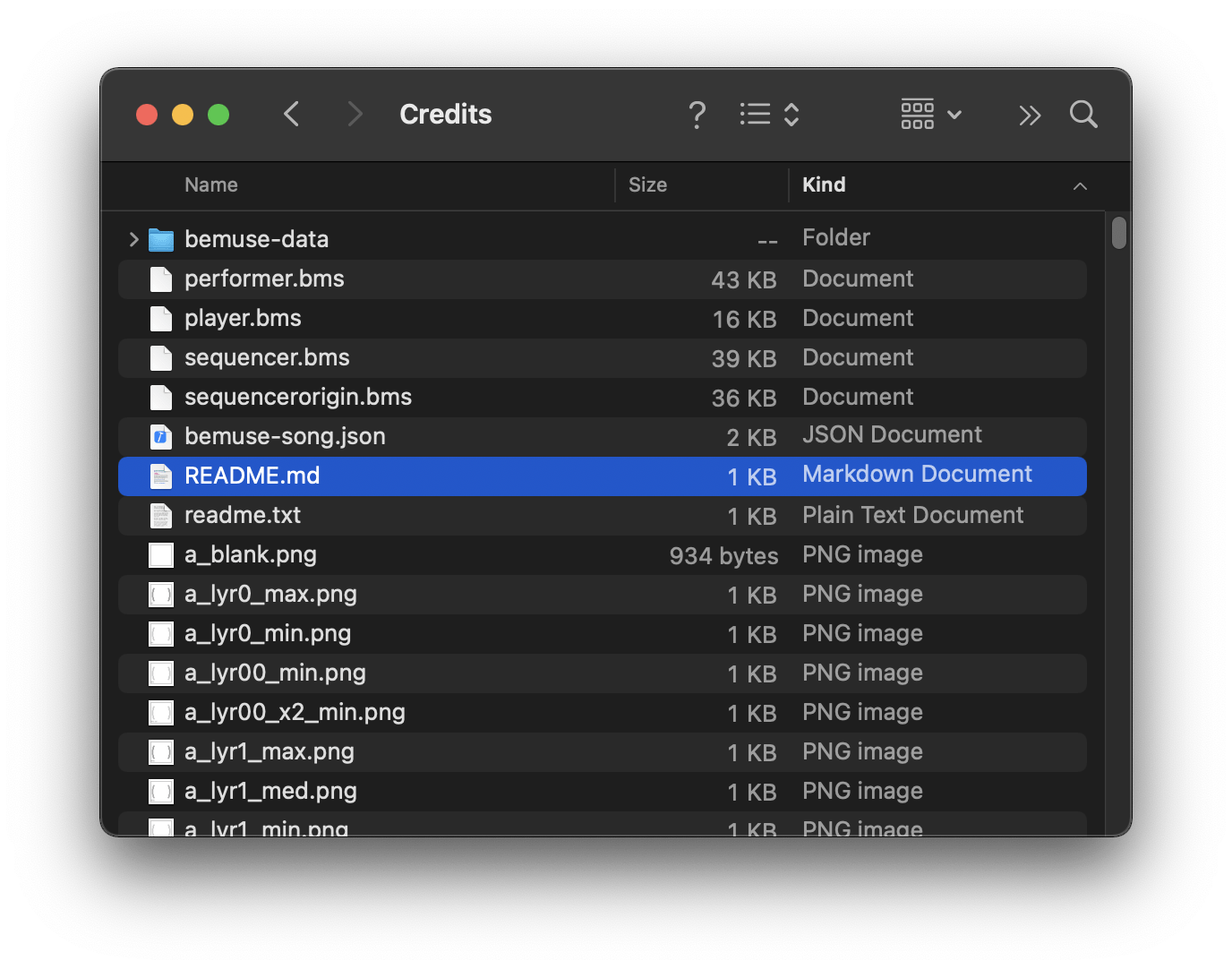Click the list view icon in the toolbar
Viewport: 1232px width, 969px height.
click(755, 114)
